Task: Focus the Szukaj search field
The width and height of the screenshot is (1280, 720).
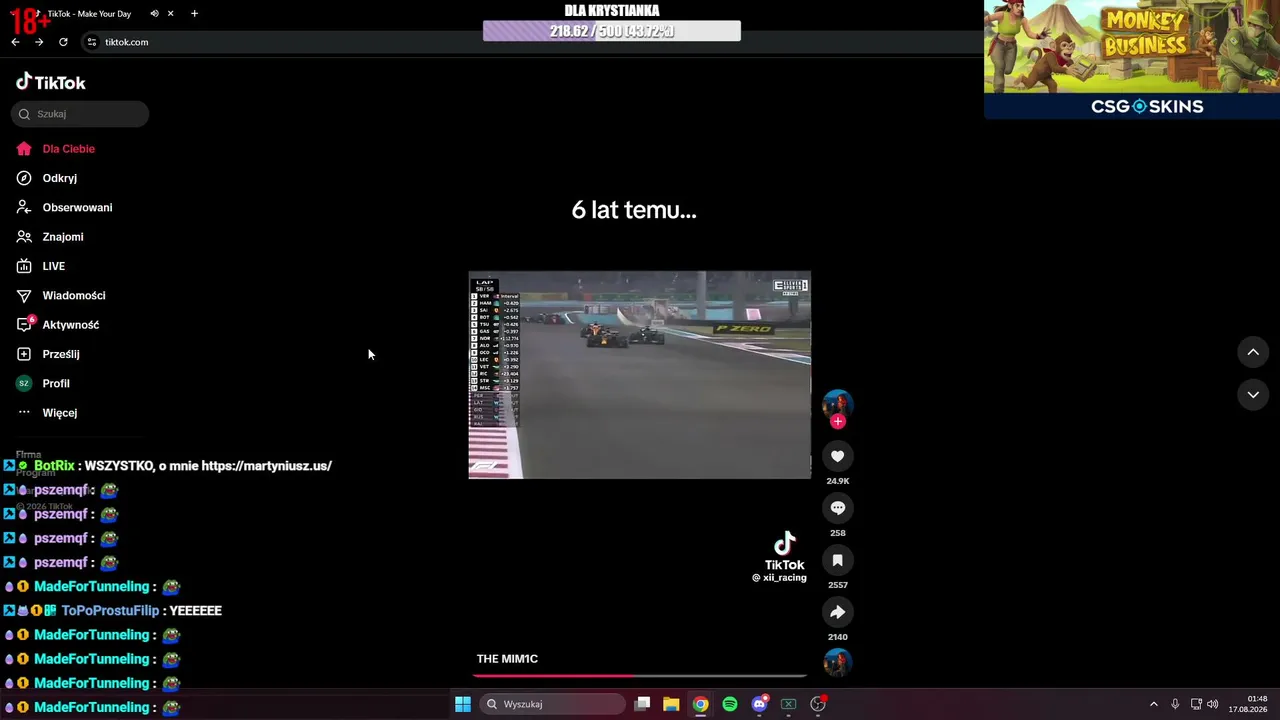Action: pos(80,114)
